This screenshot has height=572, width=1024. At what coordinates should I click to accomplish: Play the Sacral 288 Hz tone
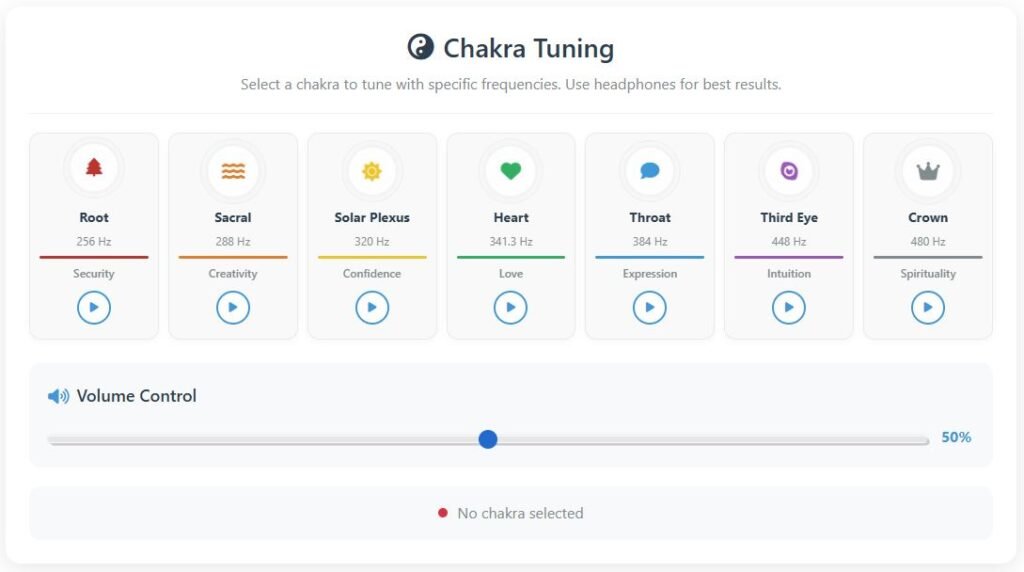click(x=233, y=307)
